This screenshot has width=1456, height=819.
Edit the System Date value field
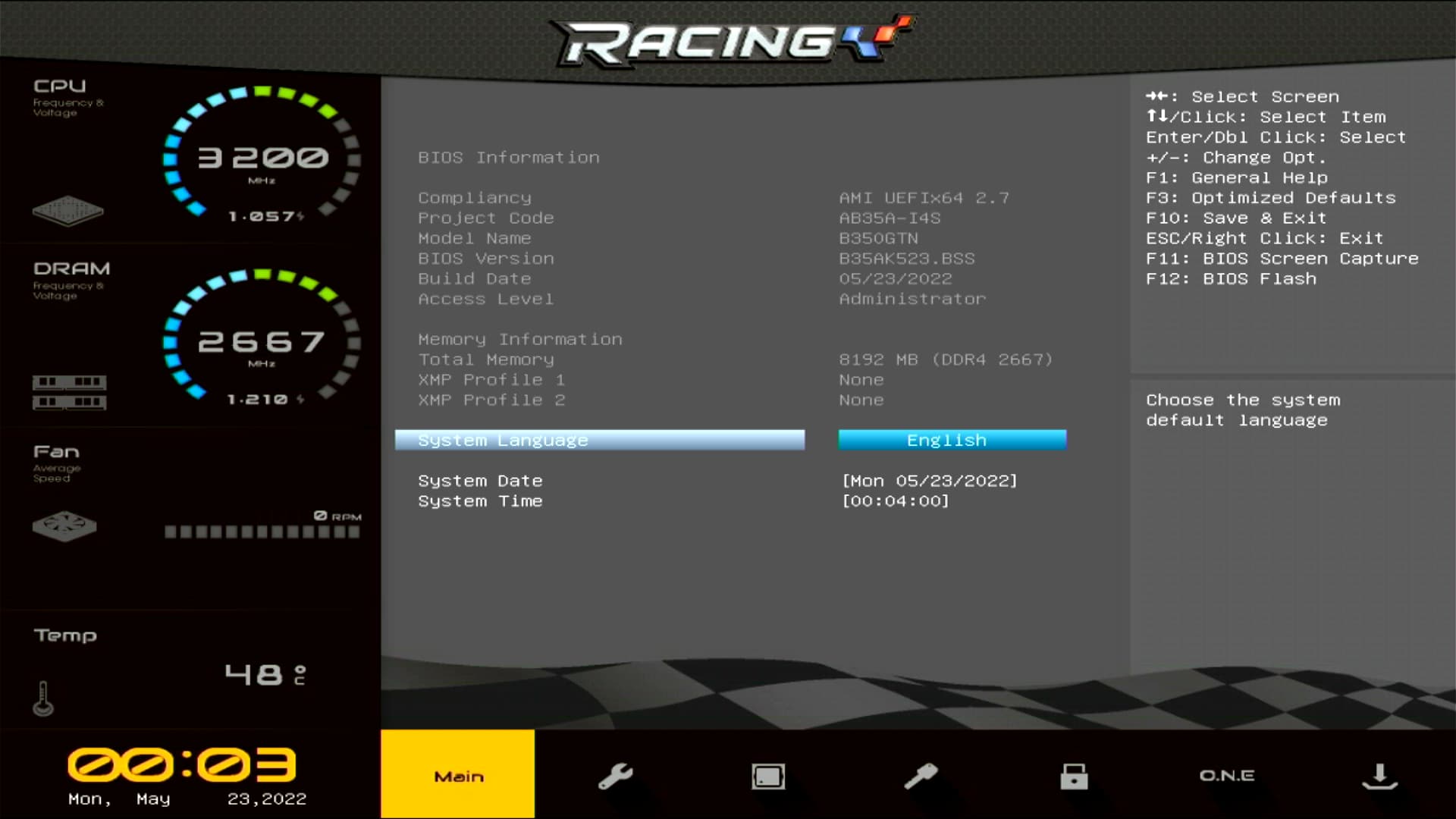(929, 481)
